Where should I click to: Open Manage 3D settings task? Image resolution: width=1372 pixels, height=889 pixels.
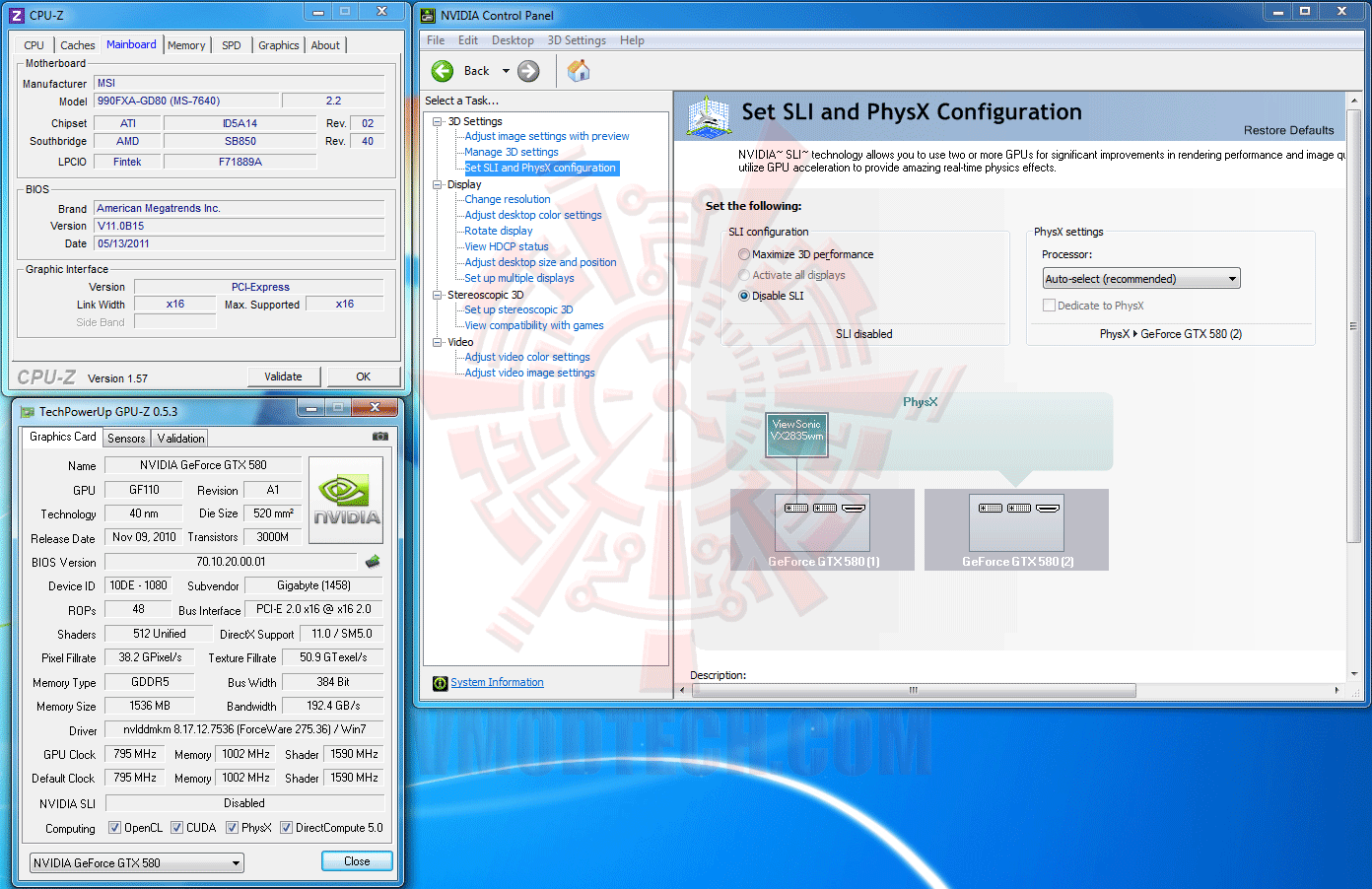[512, 152]
